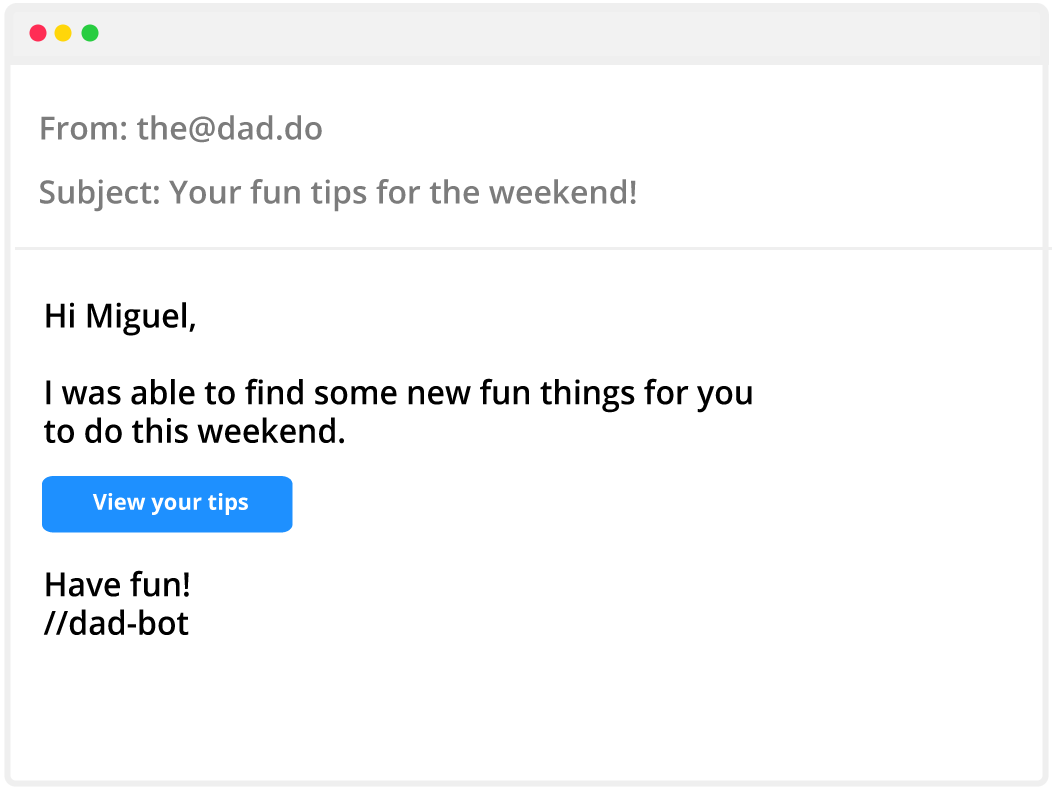Click the green maximize window button
The width and height of the screenshot is (1052, 792).
point(90,33)
